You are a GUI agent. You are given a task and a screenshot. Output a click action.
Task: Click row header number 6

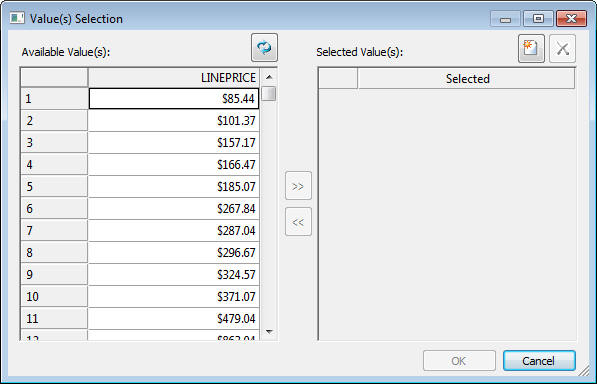pos(54,209)
